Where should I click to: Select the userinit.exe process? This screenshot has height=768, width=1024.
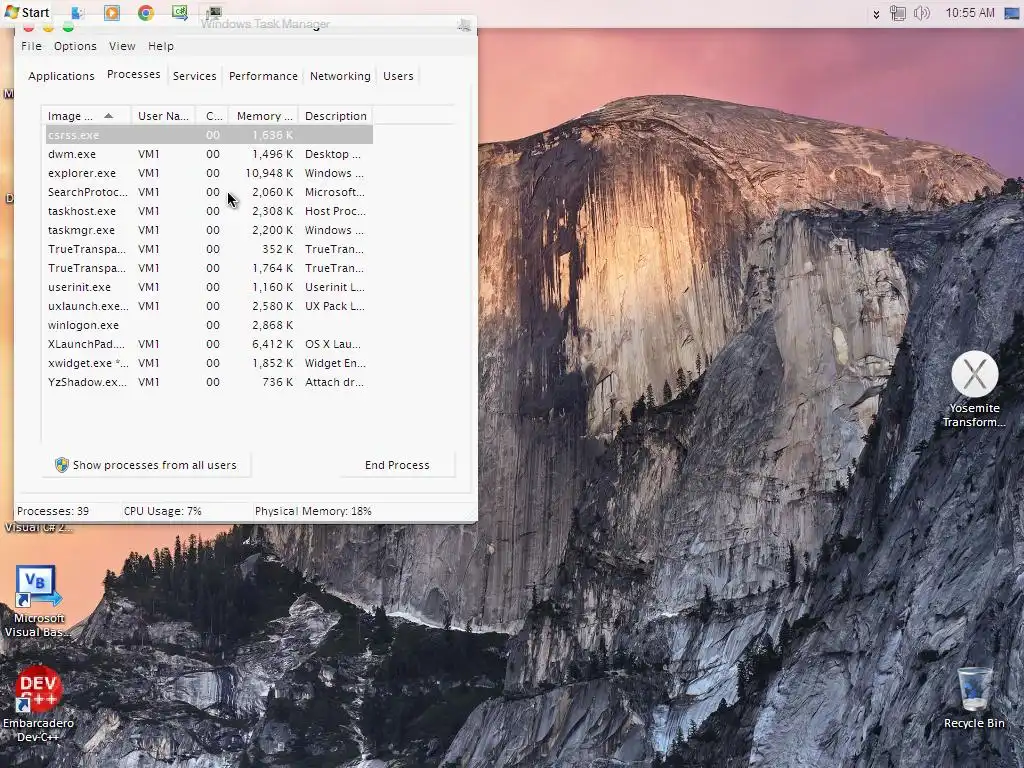coord(209,287)
